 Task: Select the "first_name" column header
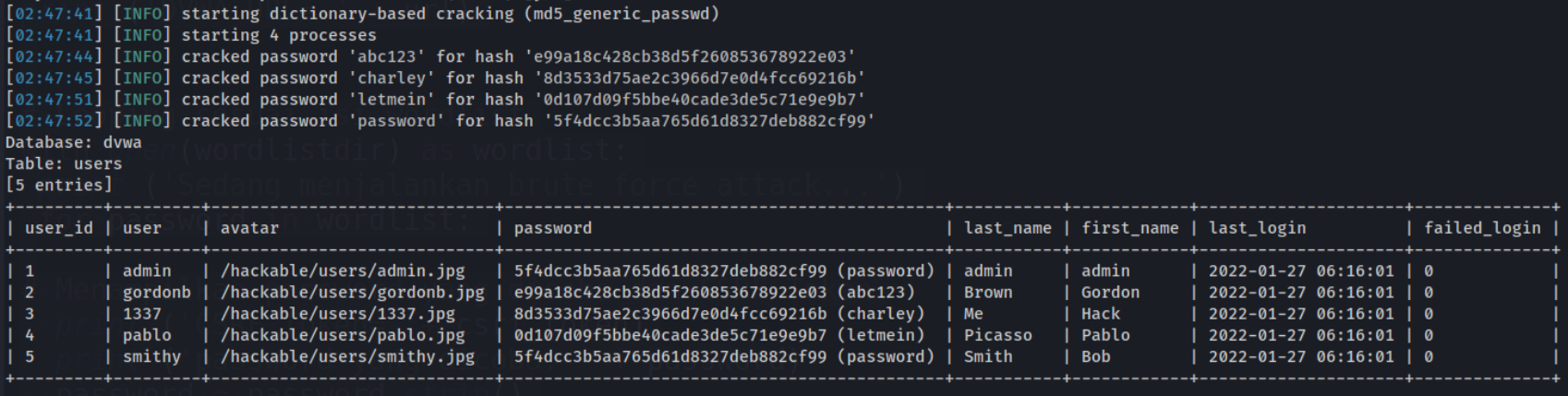pyautogui.click(x=1130, y=228)
